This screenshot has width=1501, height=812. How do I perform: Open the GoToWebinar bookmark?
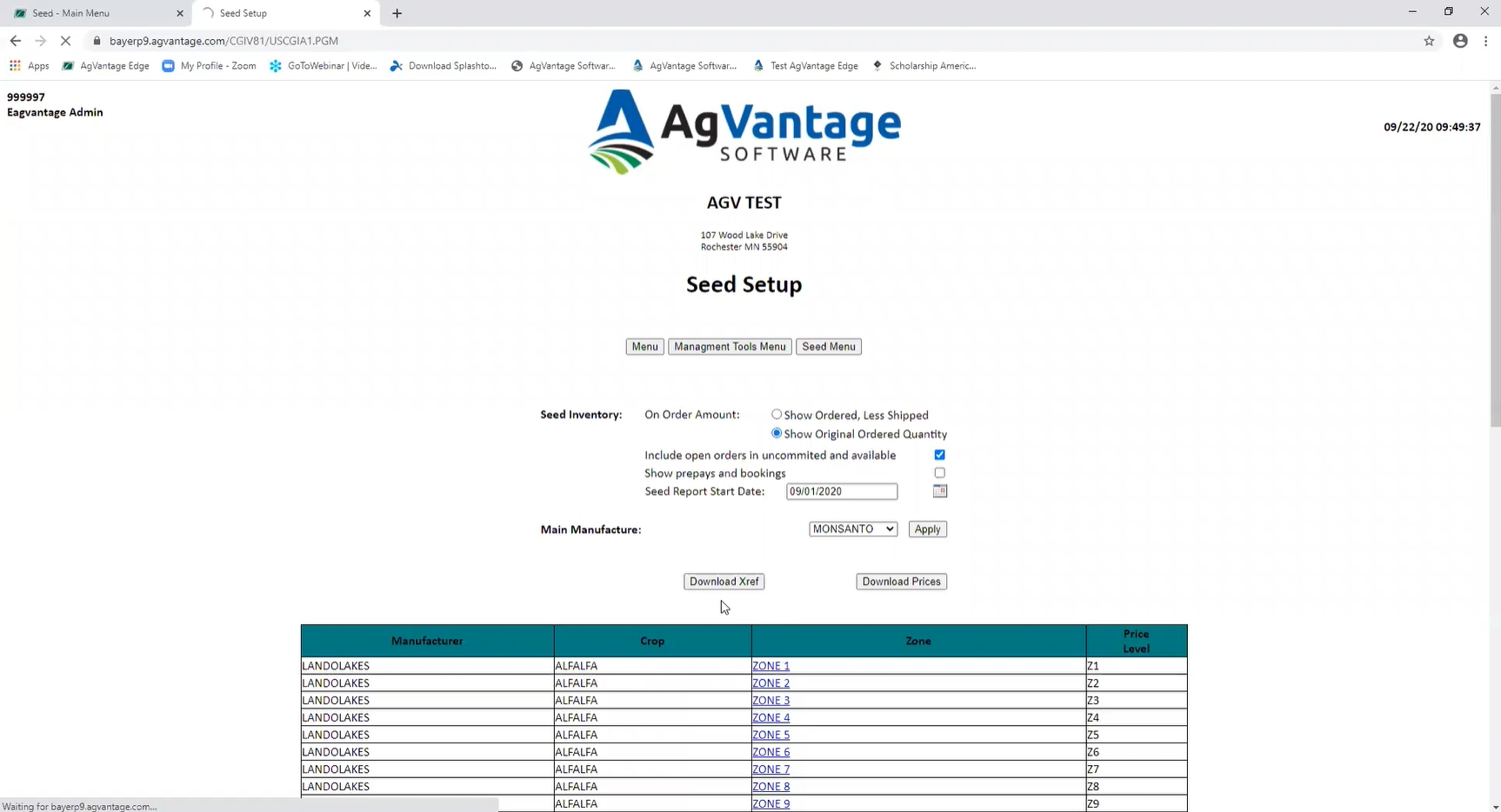323,66
